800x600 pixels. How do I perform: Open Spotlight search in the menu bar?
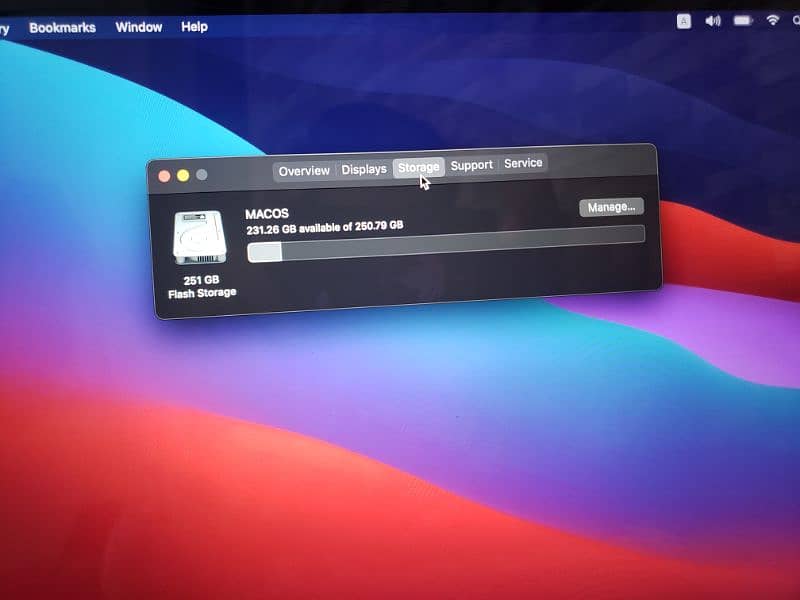[x=795, y=21]
